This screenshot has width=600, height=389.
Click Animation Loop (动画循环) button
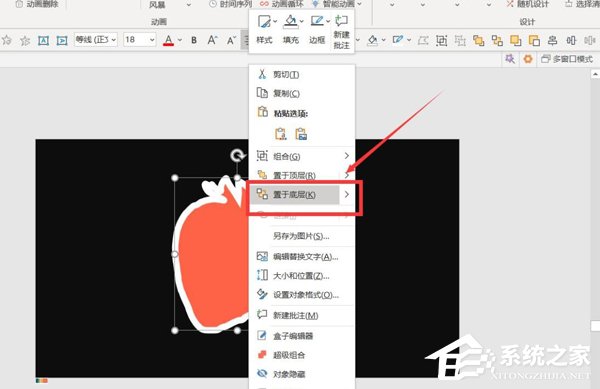[282, 4]
